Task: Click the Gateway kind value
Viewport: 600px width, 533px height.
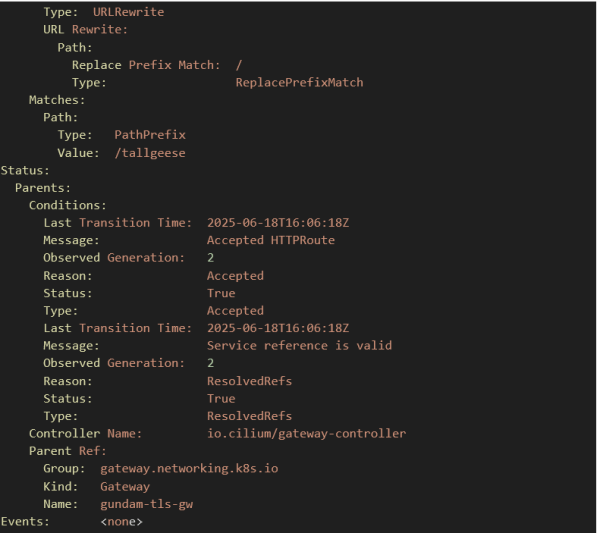Action: click(125, 486)
